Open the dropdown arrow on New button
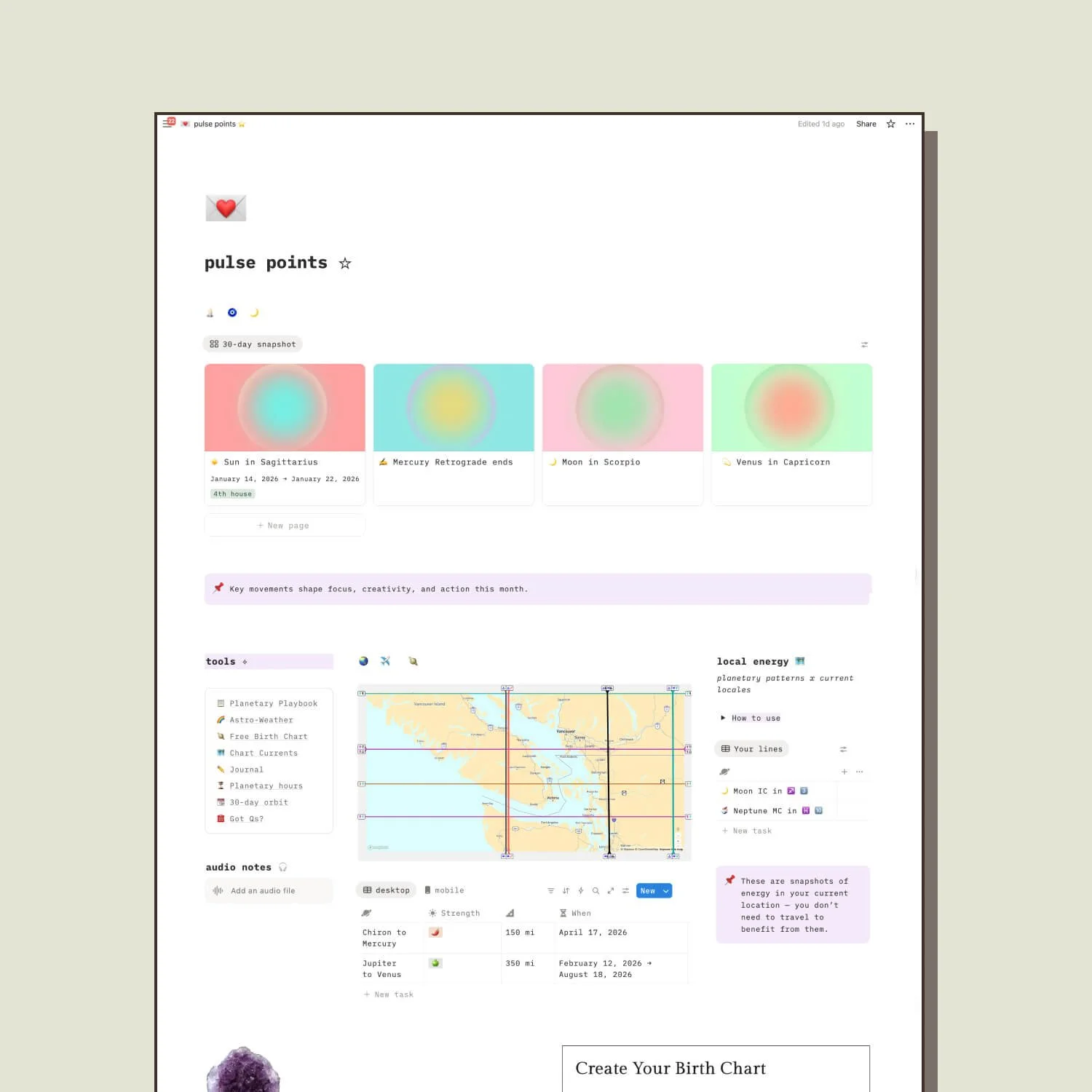The width and height of the screenshot is (1092, 1092). (x=665, y=891)
